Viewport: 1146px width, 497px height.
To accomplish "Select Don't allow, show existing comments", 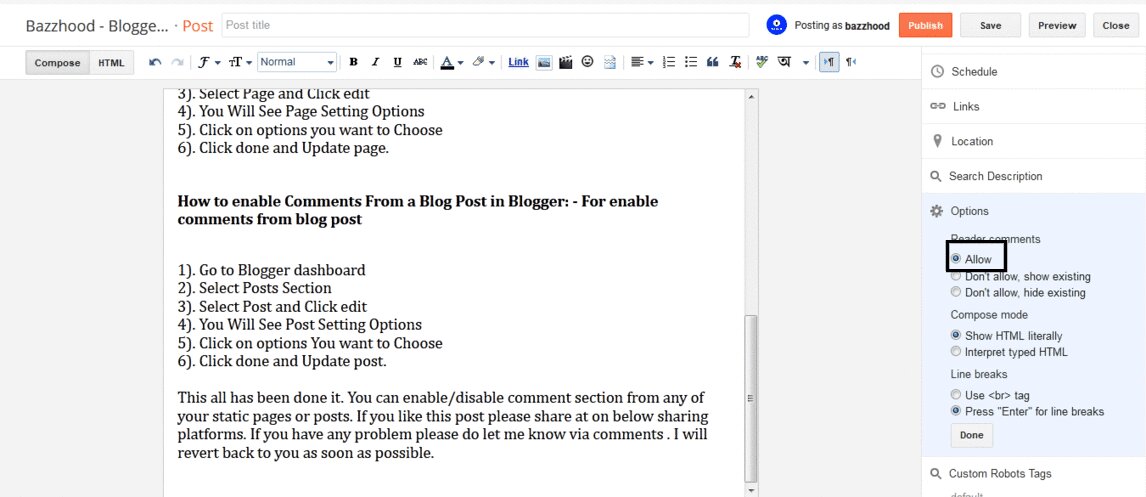I will coord(956,276).
